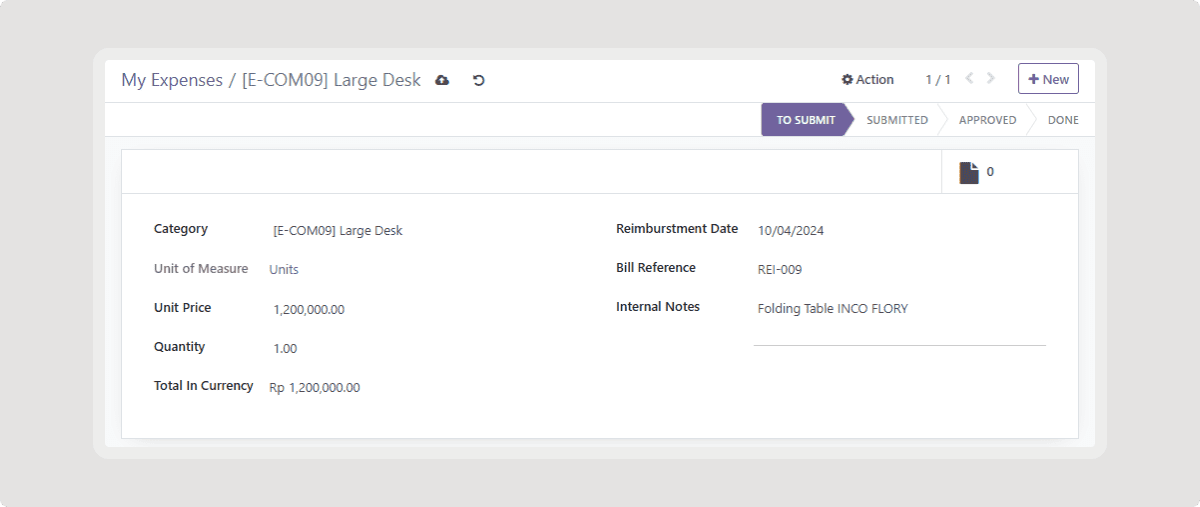1200x507 pixels.
Task: Click the discard changes undo icon
Action: [x=479, y=80]
